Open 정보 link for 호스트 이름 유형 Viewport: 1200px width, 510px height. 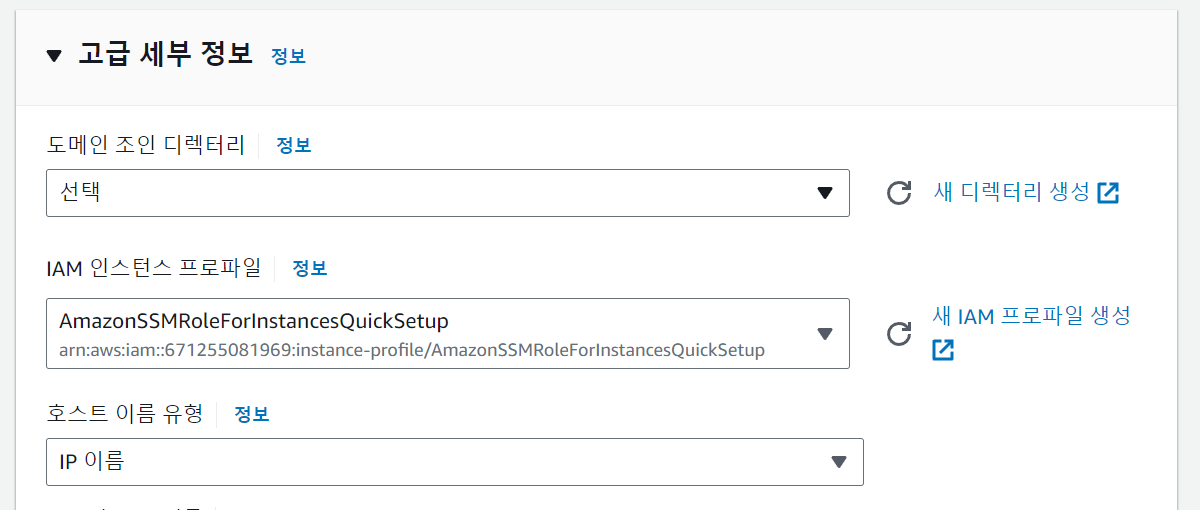pyautogui.click(x=252, y=414)
